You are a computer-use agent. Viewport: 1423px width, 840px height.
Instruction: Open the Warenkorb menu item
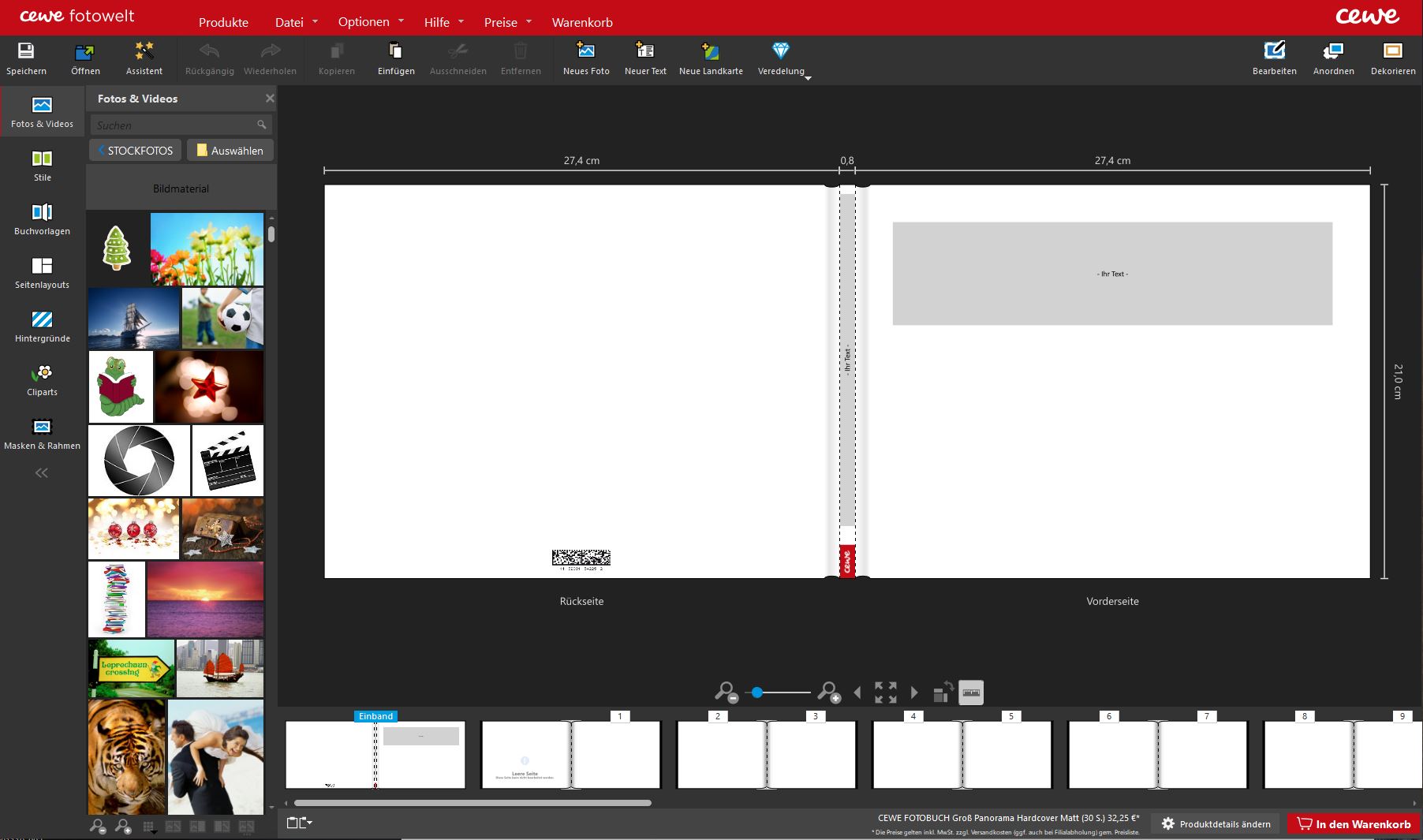point(582,22)
